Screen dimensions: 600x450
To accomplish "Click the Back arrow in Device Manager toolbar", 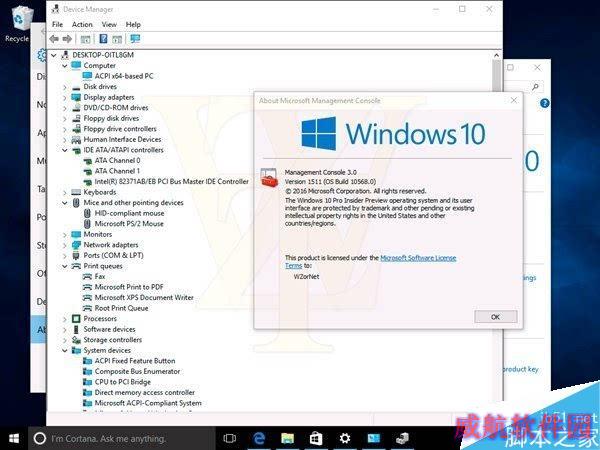I will pyautogui.click(x=54, y=39).
